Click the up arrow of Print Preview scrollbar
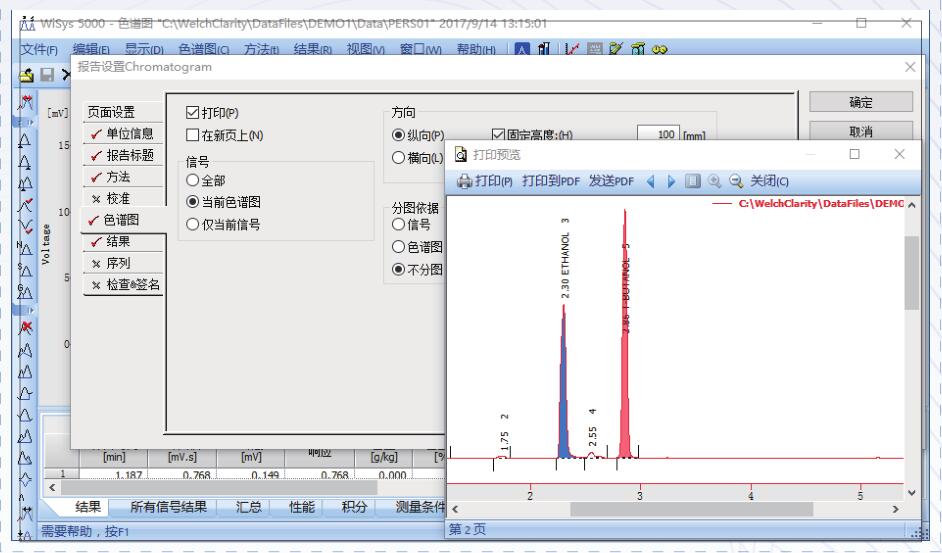This screenshot has height=553, width=942. (911, 205)
